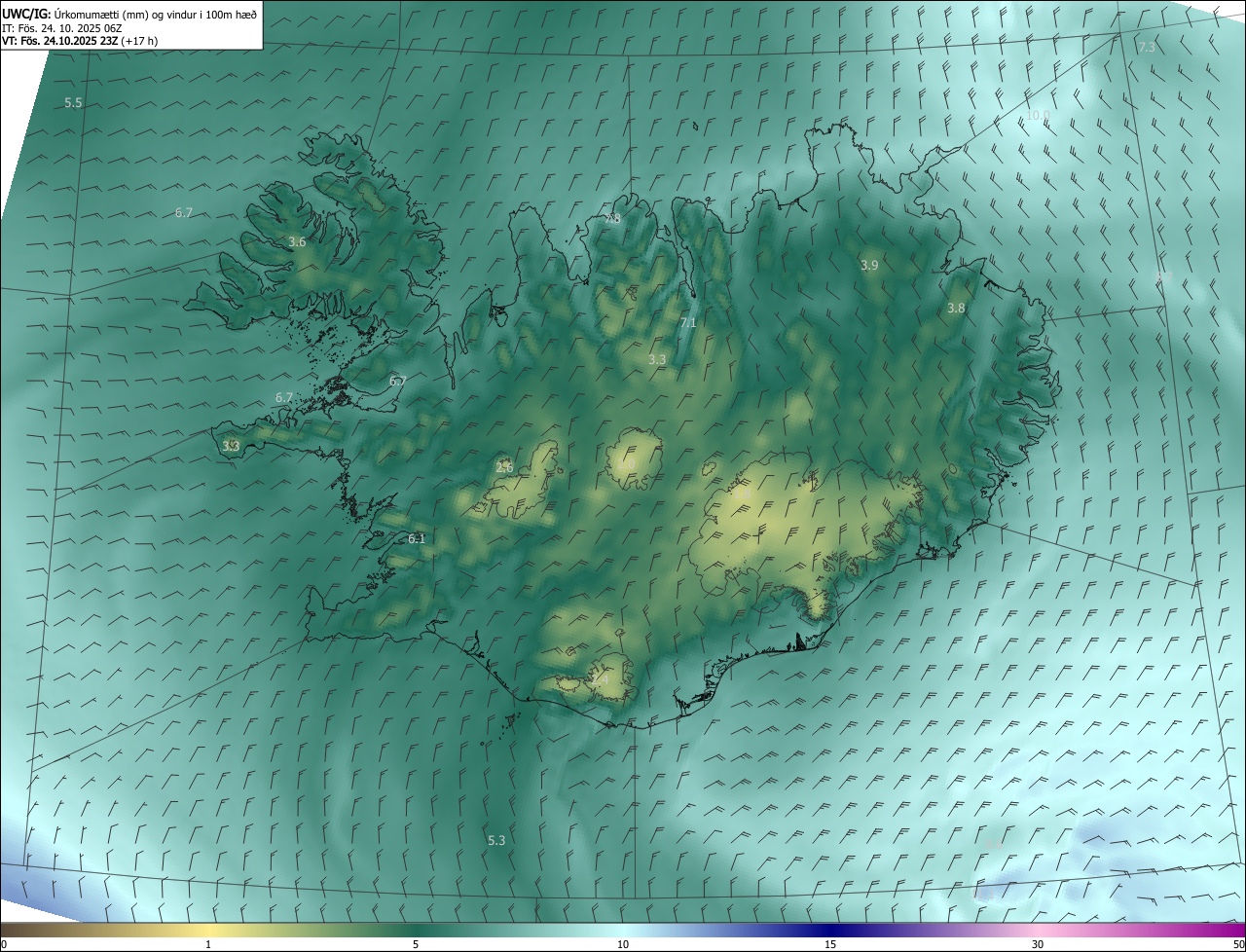Click the 7.8 value label on the north coast
This screenshot has height=952, width=1246.
pyautogui.click(x=613, y=219)
